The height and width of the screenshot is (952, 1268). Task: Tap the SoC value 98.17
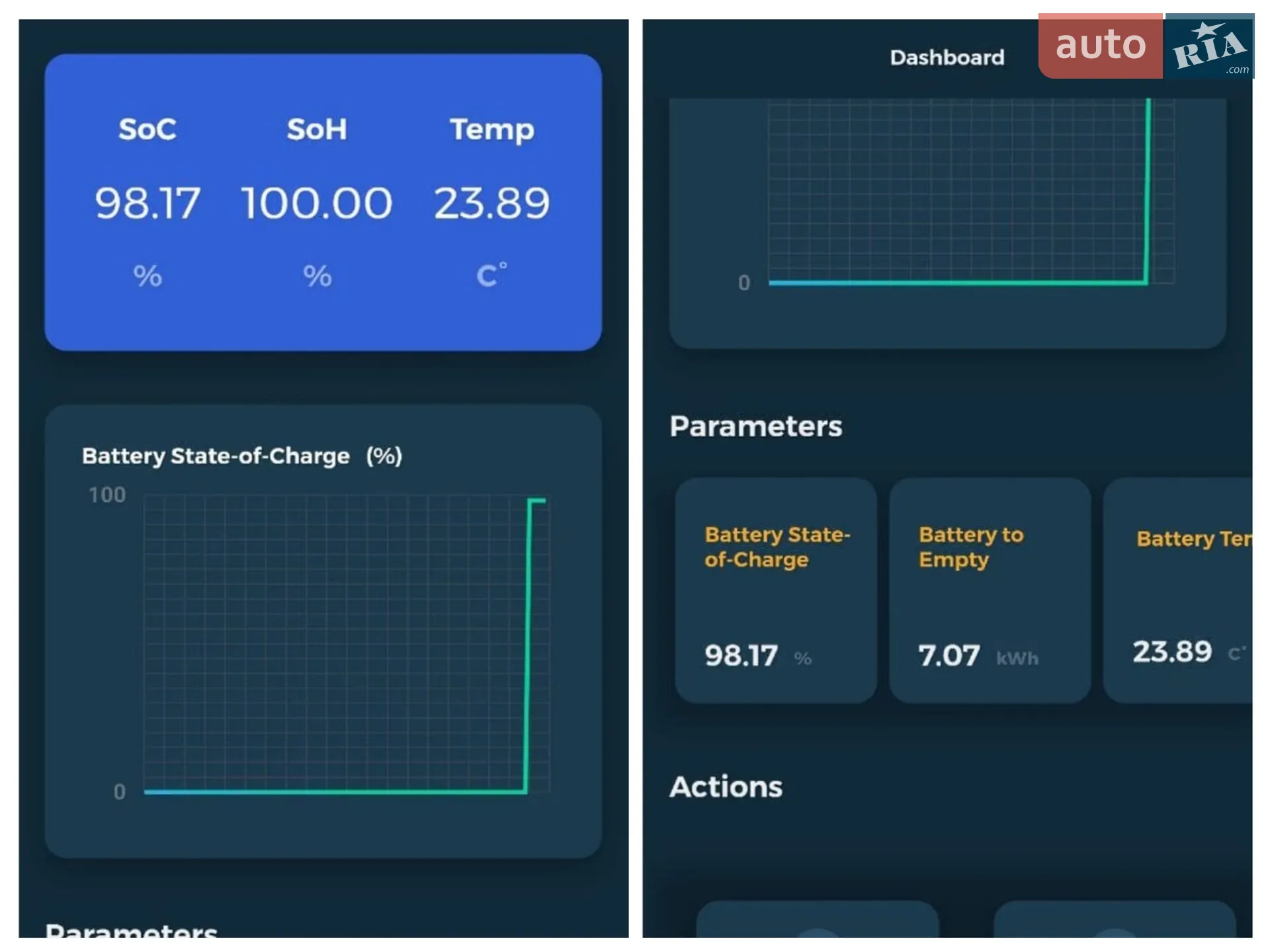[147, 203]
